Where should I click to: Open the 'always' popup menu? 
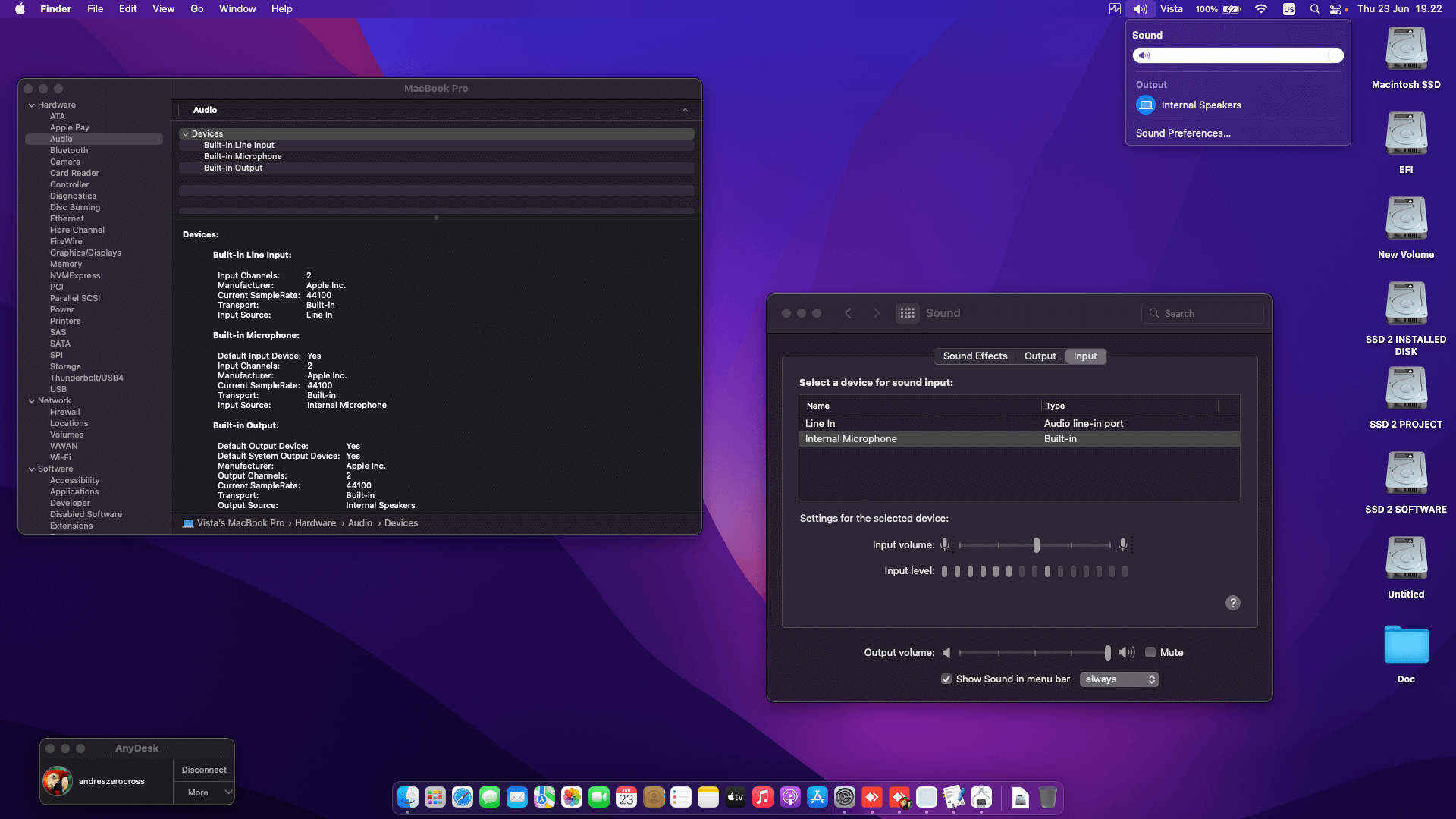point(1119,679)
